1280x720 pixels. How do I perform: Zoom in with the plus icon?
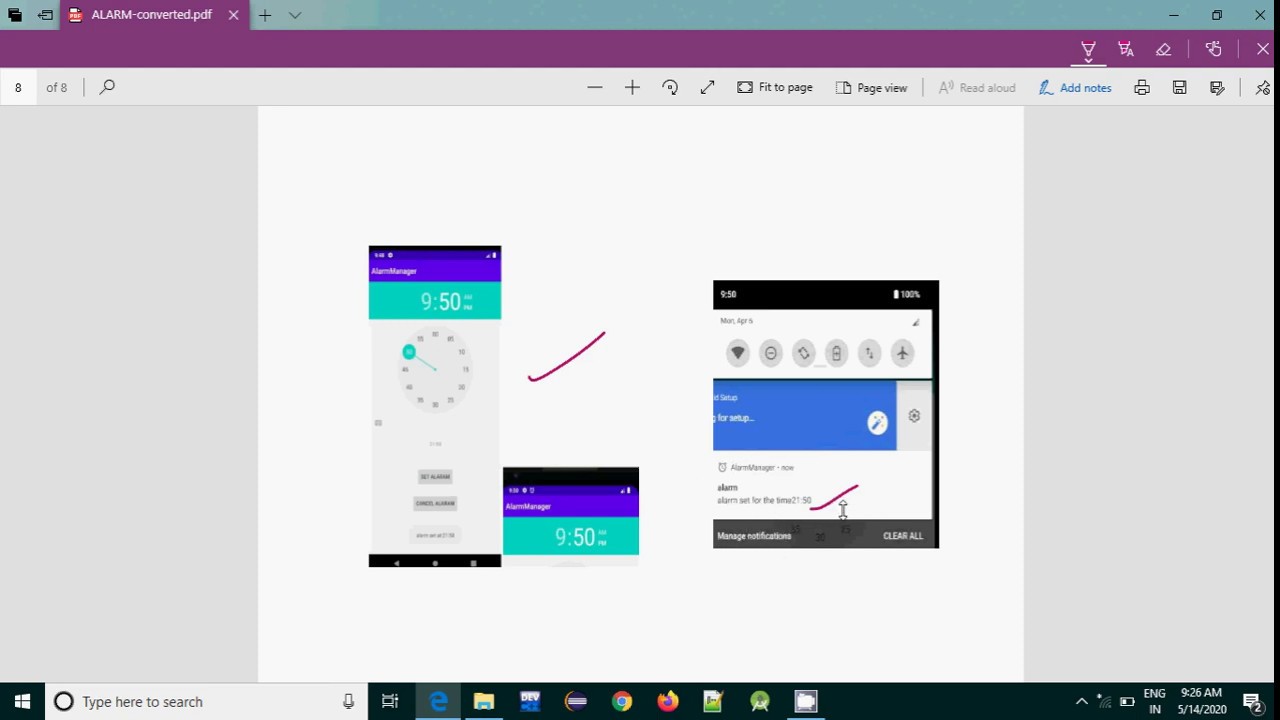click(632, 88)
